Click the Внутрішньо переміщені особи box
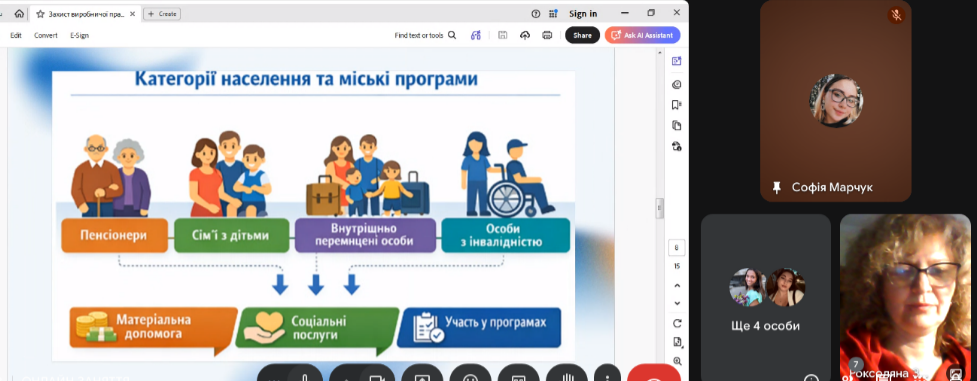The width and height of the screenshot is (977, 381). (x=365, y=236)
